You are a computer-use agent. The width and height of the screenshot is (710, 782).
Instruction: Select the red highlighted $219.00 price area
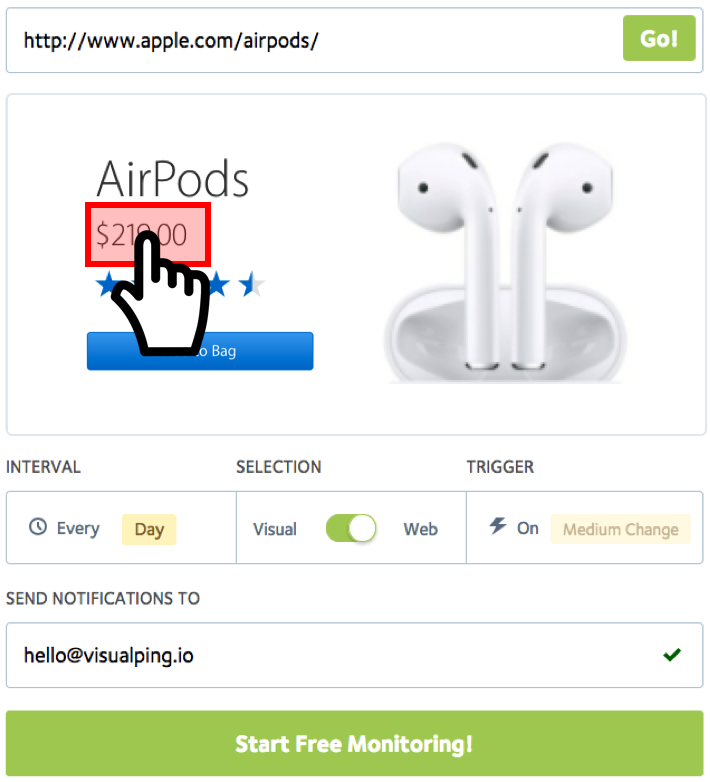point(148,234)
